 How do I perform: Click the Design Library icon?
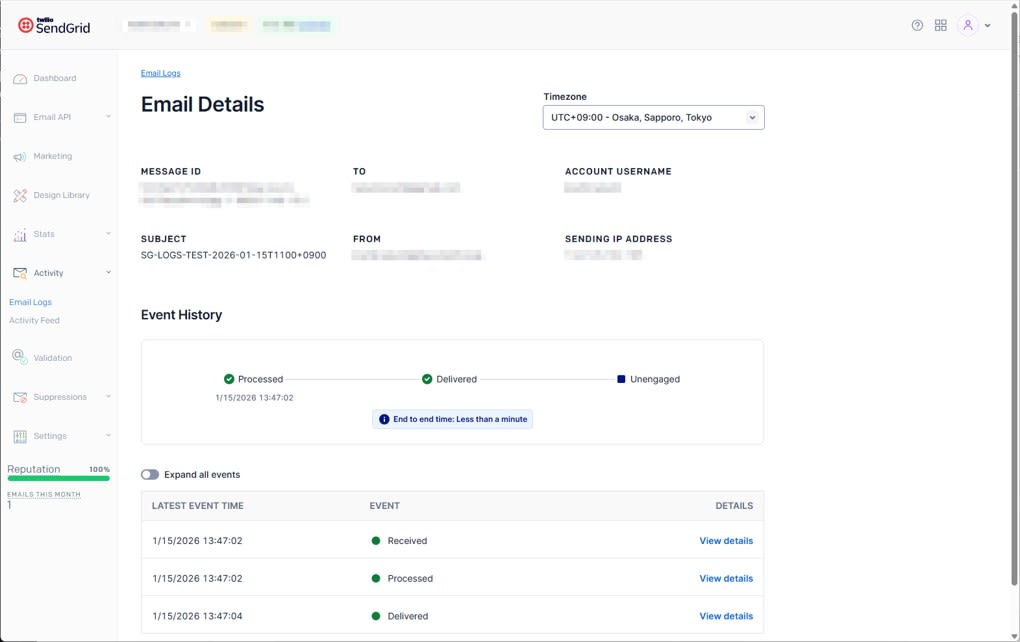[x=20, y=196]
